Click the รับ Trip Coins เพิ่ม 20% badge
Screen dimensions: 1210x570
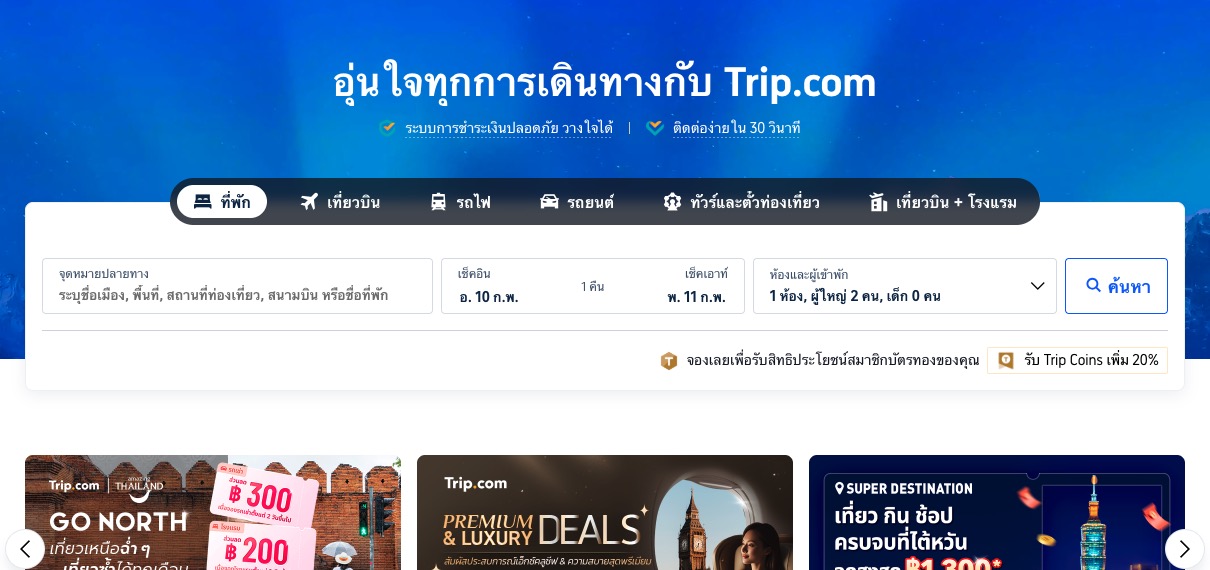(1077, 360)
